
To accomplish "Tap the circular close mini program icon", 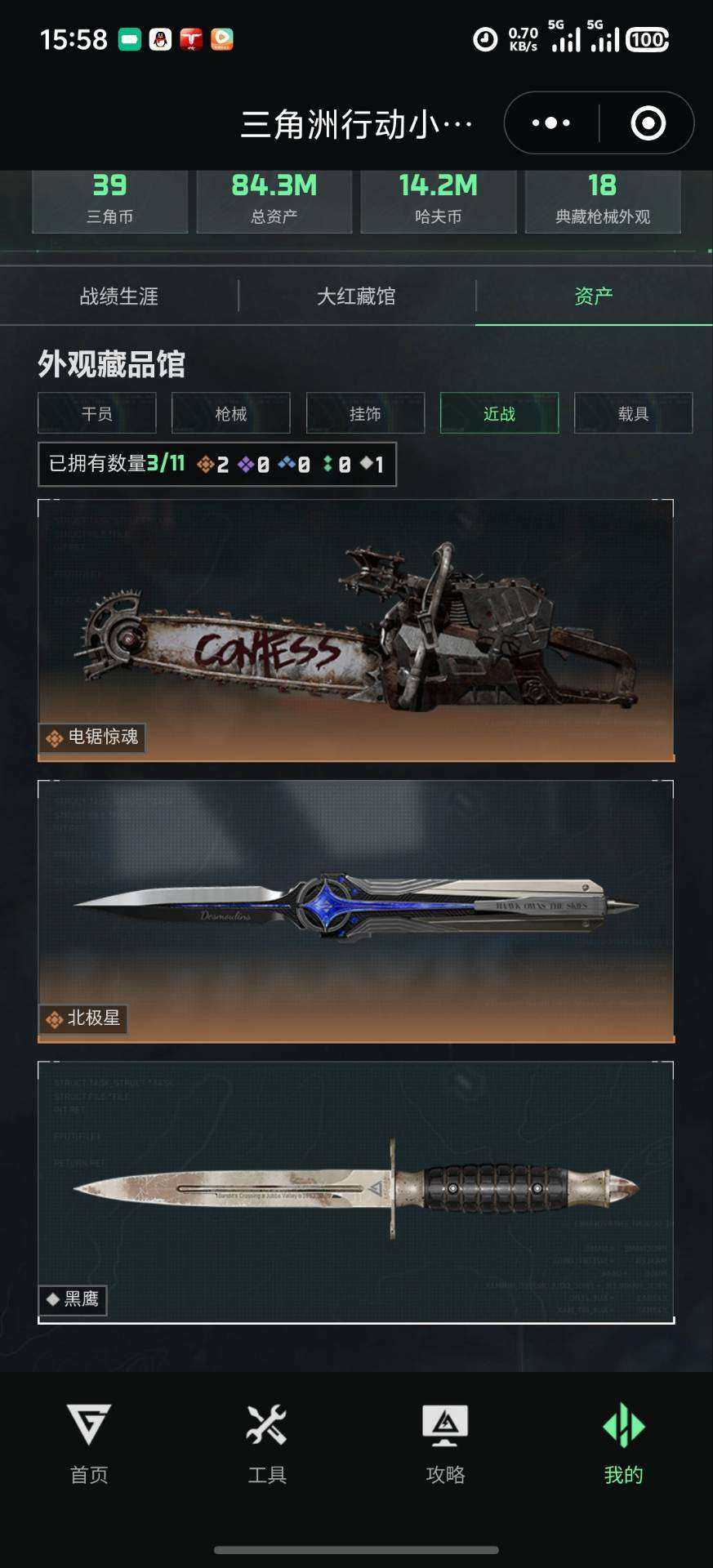I will [x=648, y=123].
